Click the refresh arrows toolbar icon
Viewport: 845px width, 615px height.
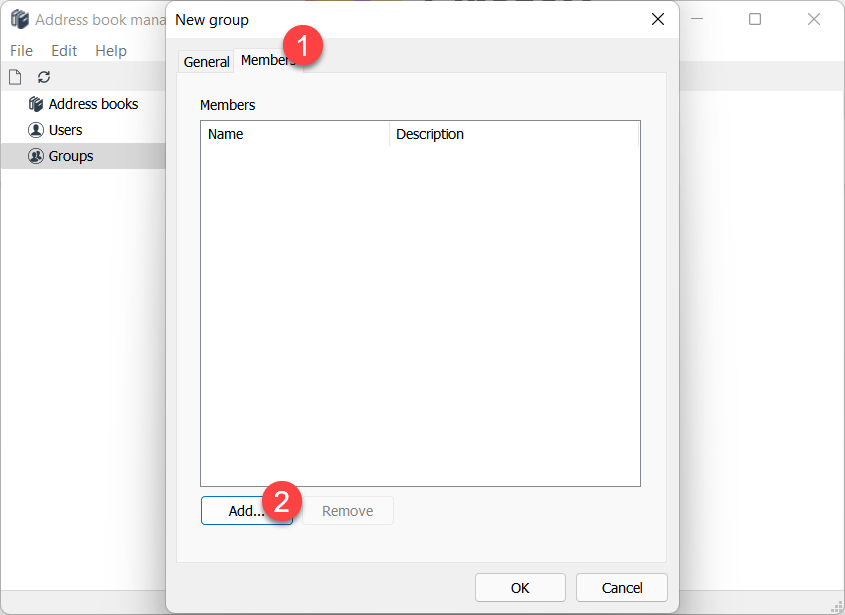[x=44, y=77]
